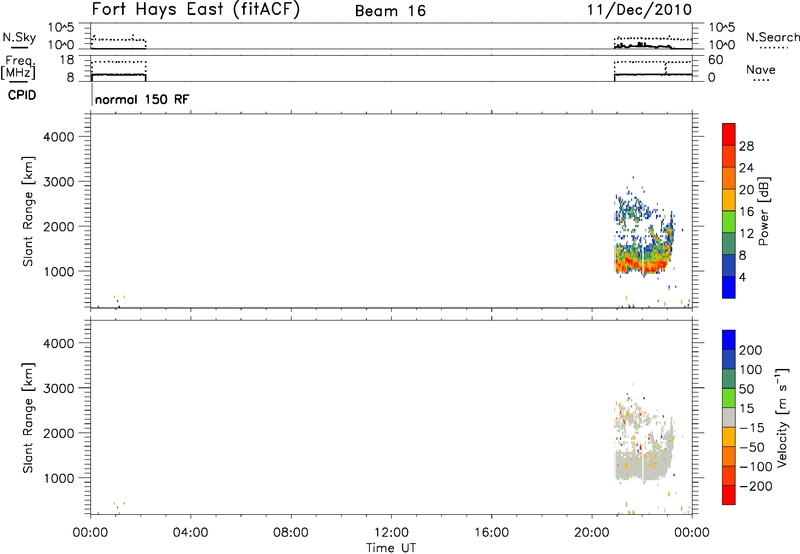Click the "16:00" time tick label
This screenshot has width=800, height=554.
click(491, 533)
